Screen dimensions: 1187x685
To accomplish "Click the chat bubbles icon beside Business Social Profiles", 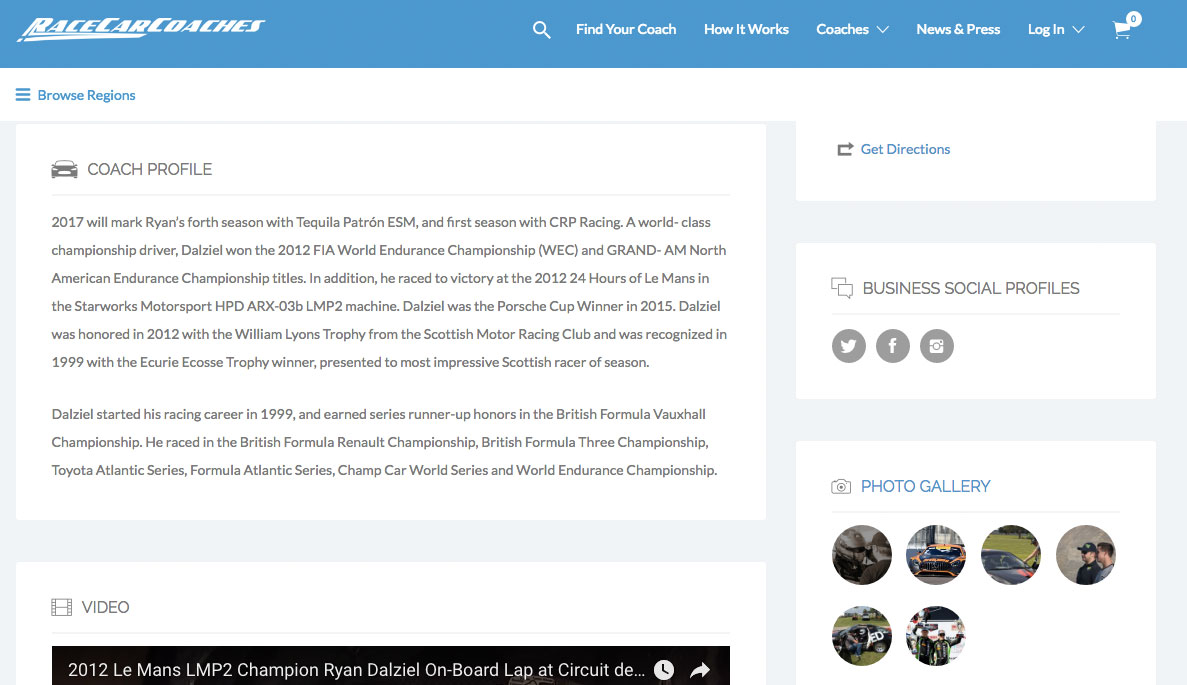I will point(842,288).
